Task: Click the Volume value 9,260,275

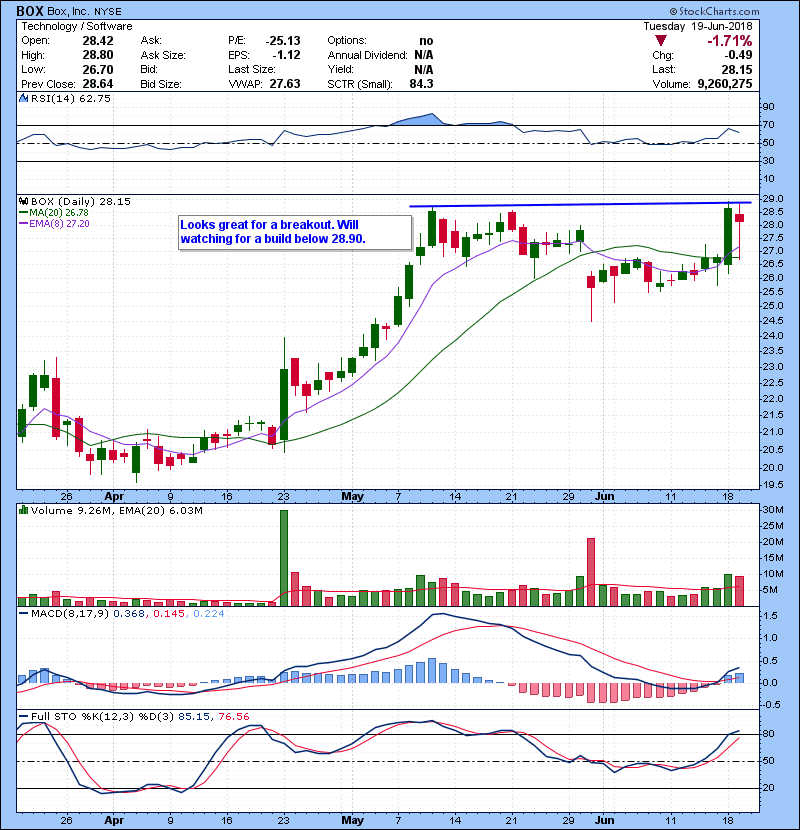Action: point(725,84)
